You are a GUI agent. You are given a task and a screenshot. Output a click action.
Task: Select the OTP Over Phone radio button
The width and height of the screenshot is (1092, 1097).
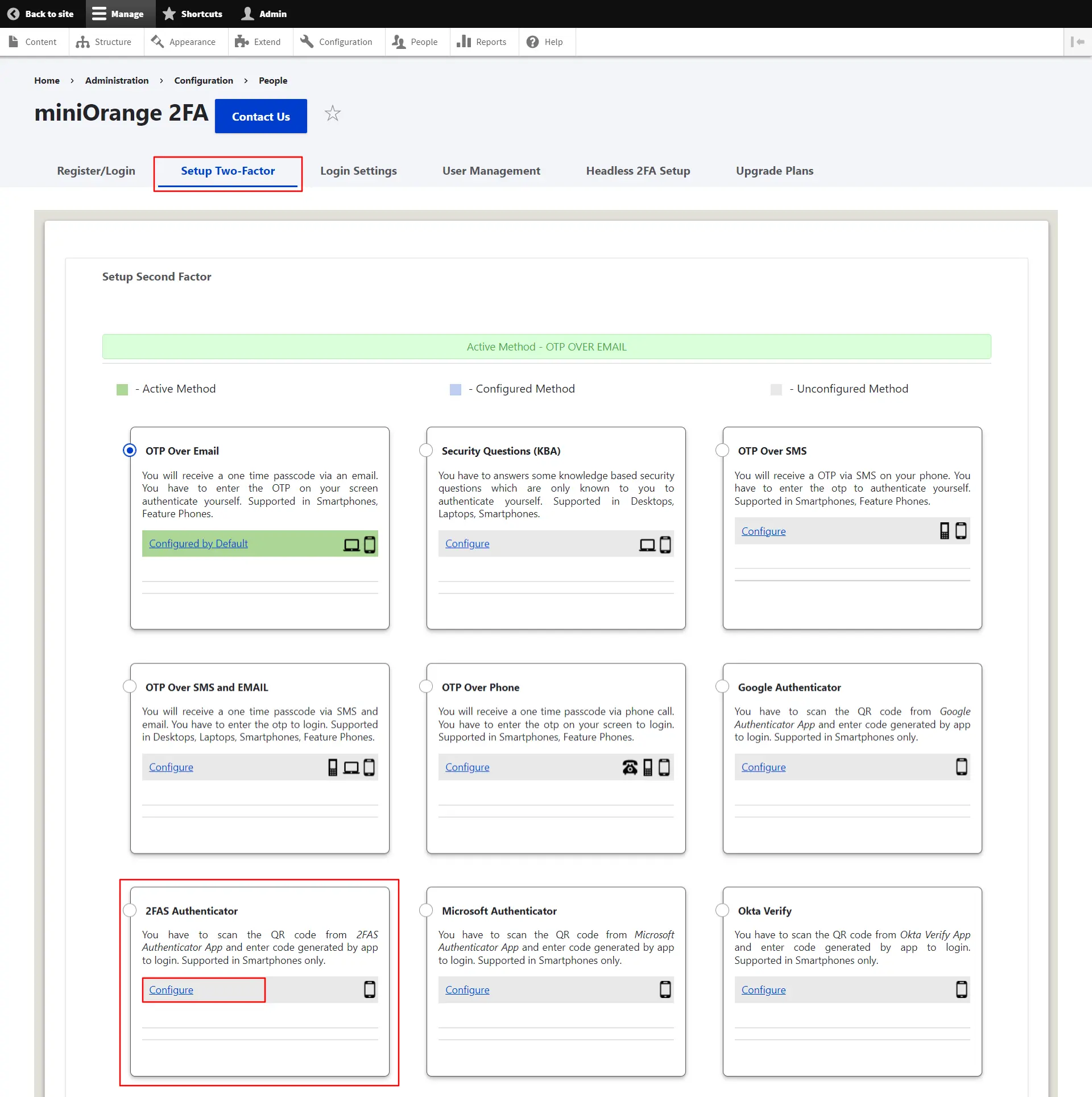click(426, 686)
